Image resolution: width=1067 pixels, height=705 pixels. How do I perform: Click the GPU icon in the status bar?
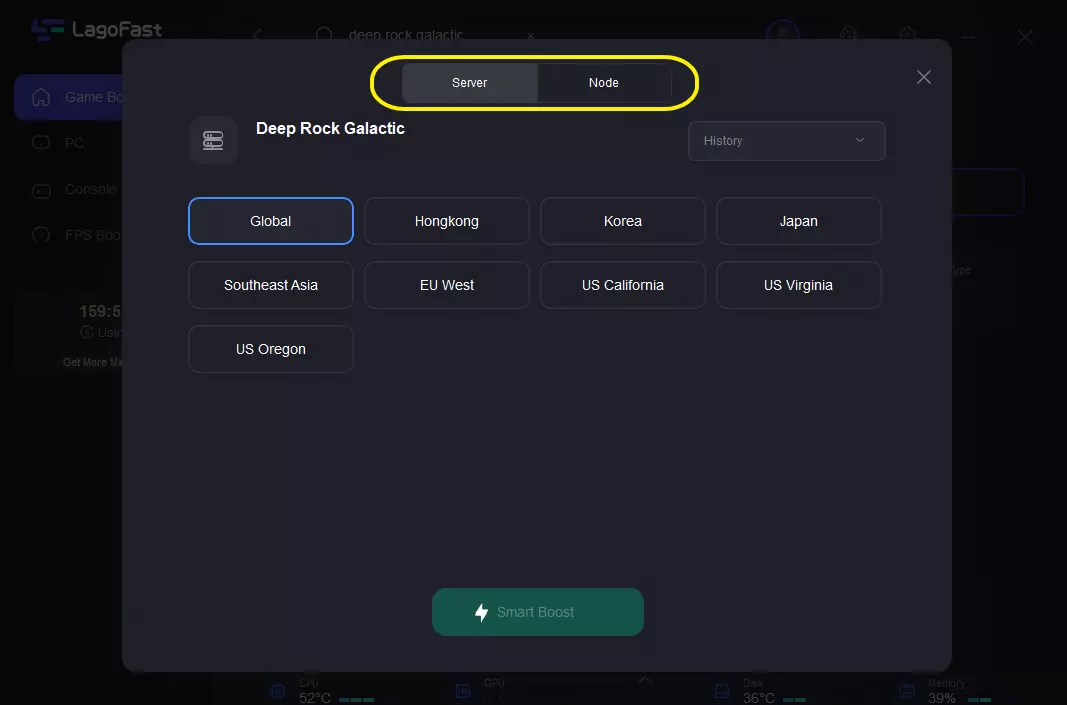click(x=463, y=691)
